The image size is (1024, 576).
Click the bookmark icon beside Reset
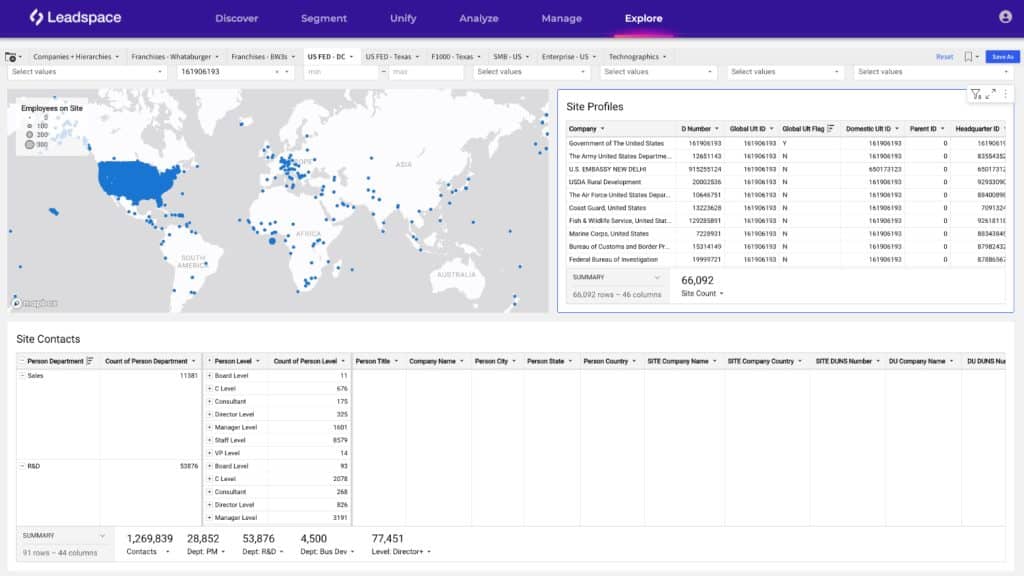point(968,57)
